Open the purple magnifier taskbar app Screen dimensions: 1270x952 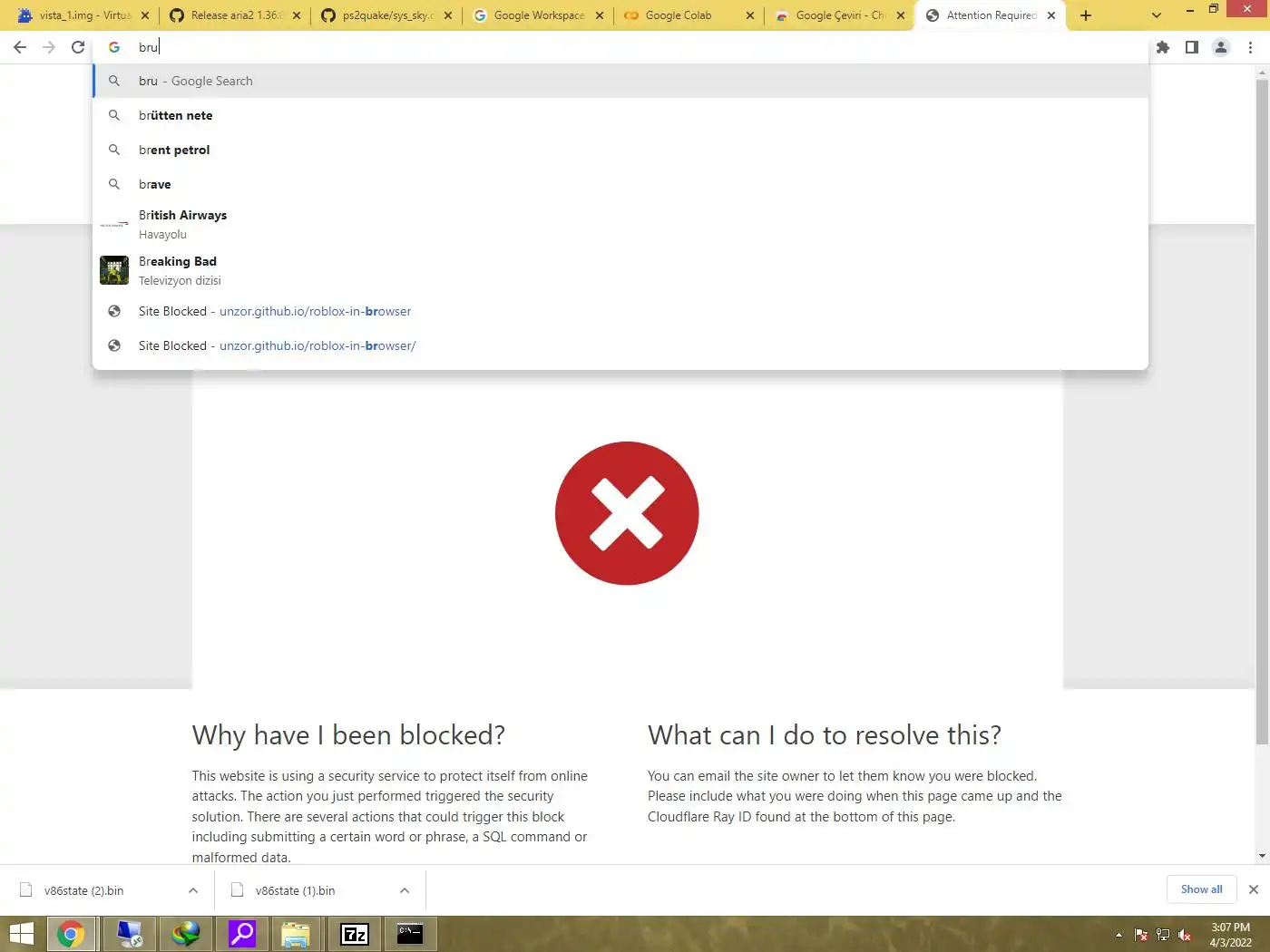coord(242,934)
